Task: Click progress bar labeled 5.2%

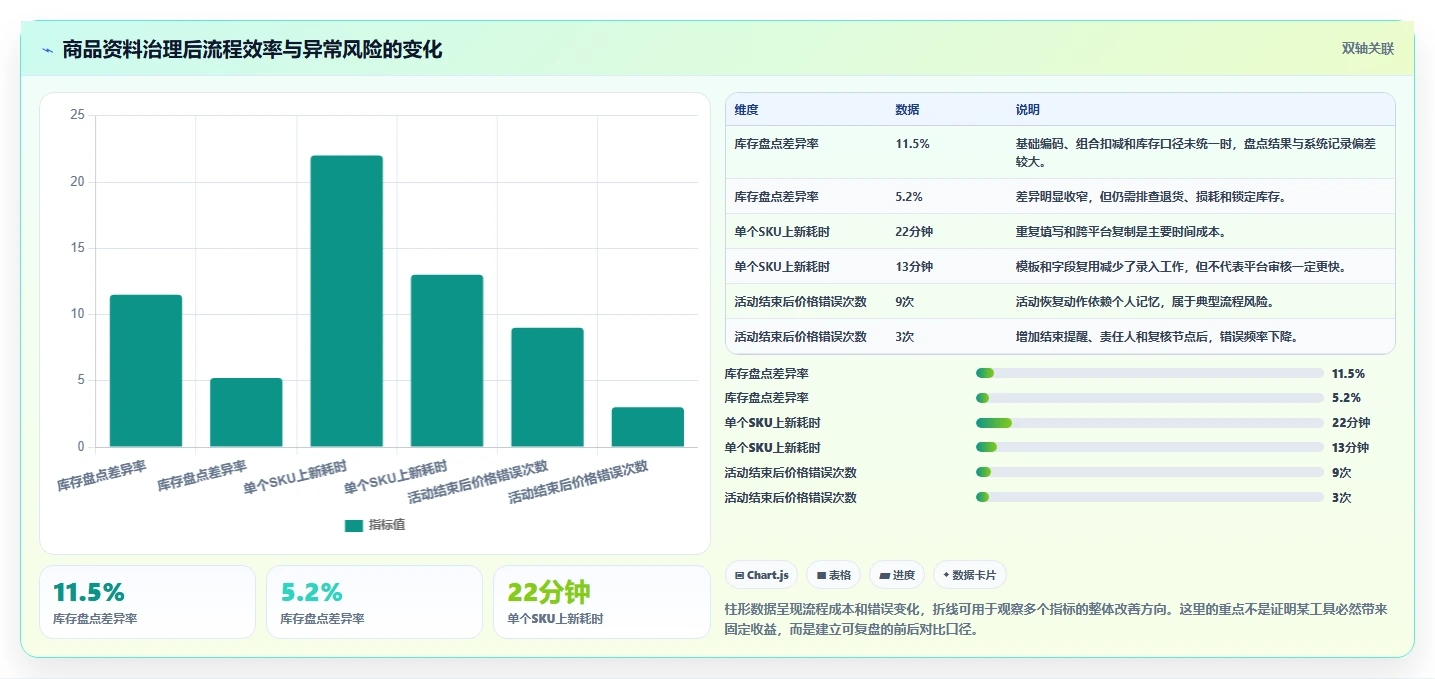Action: 1150,398
